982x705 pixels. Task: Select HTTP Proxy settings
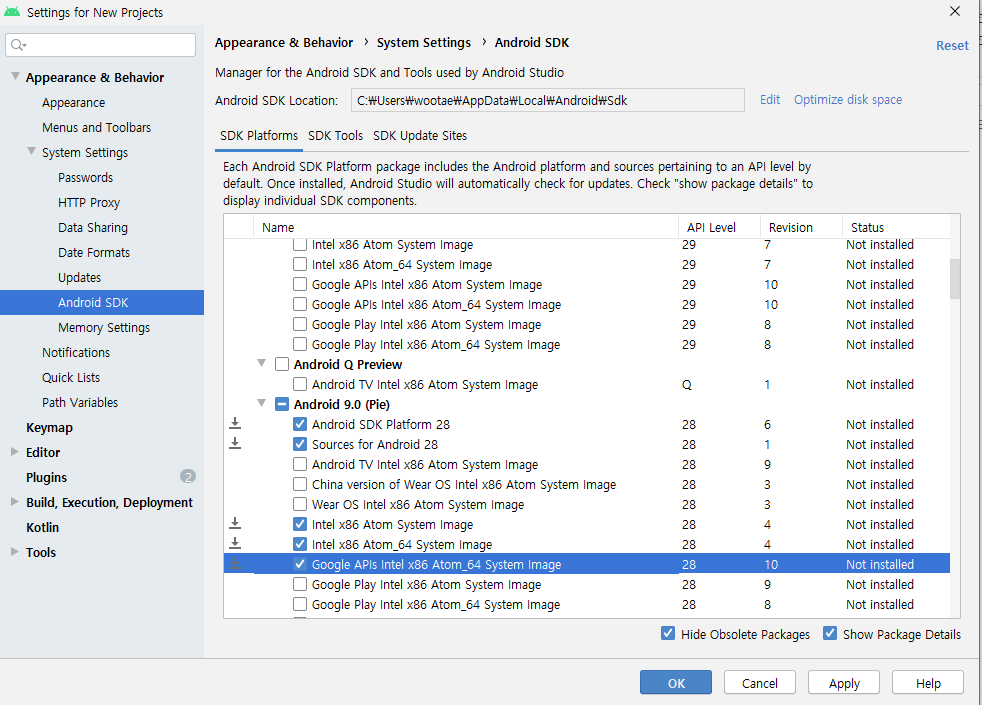click(x=89, y=203)
